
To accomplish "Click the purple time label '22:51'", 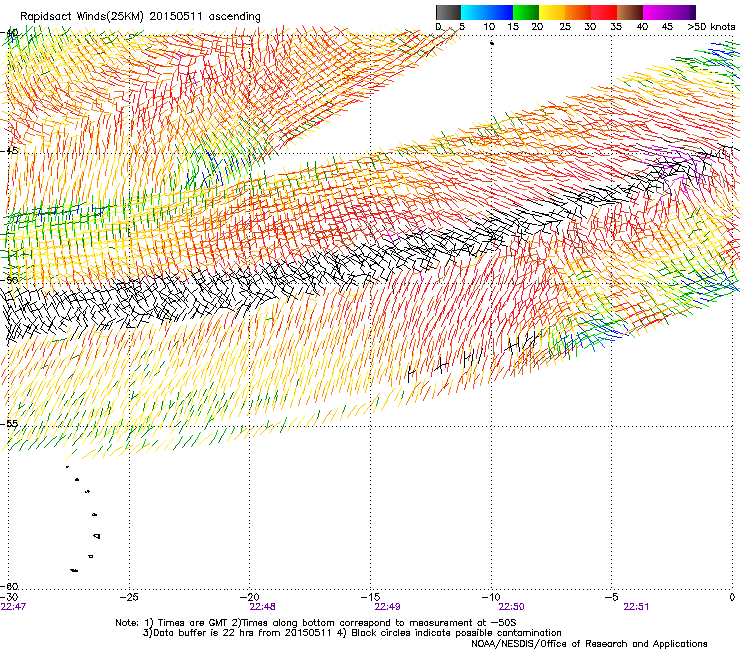I will (636, 607).
